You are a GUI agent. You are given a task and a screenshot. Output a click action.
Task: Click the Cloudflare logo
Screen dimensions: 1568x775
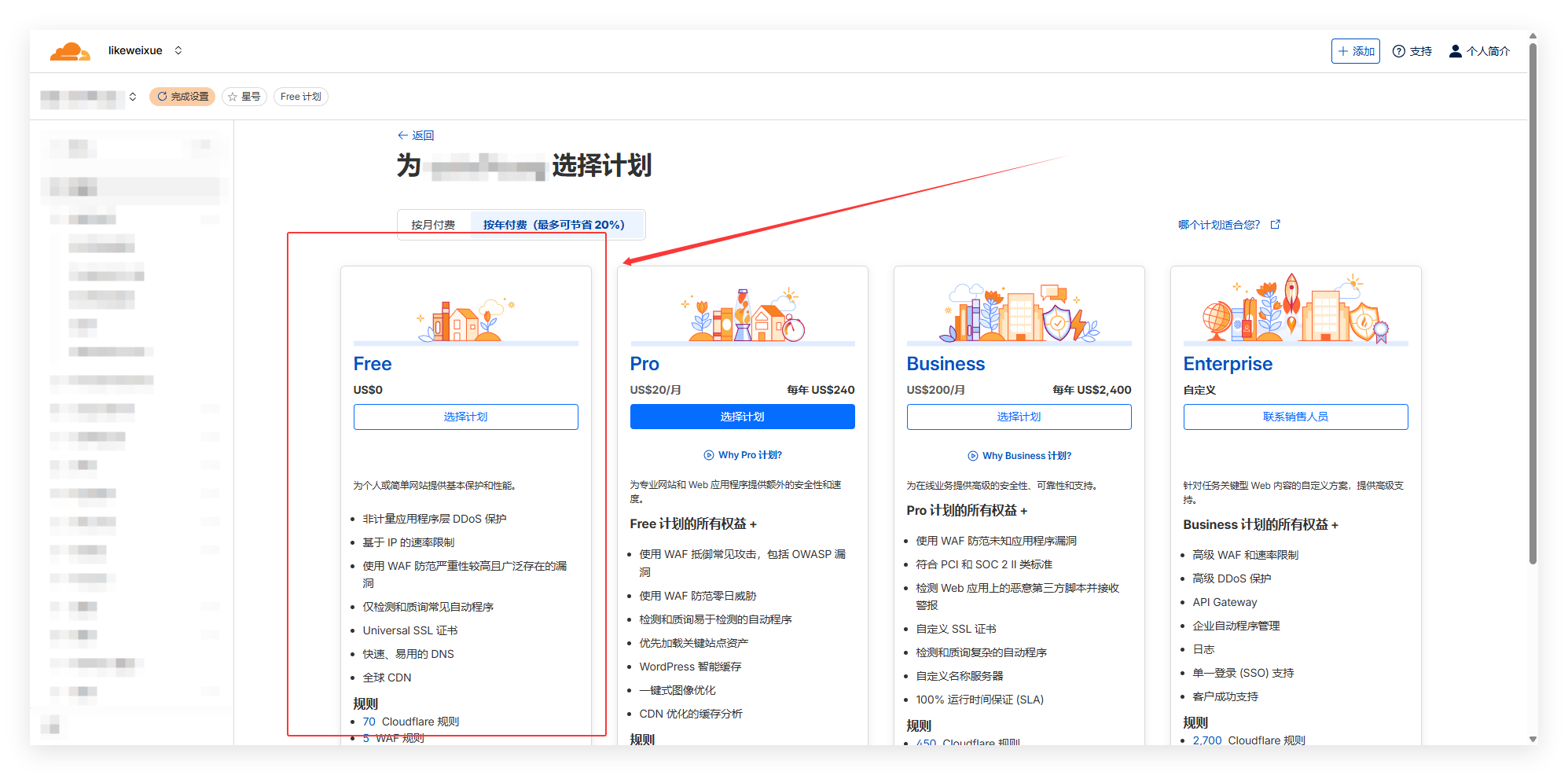point(70,50)
